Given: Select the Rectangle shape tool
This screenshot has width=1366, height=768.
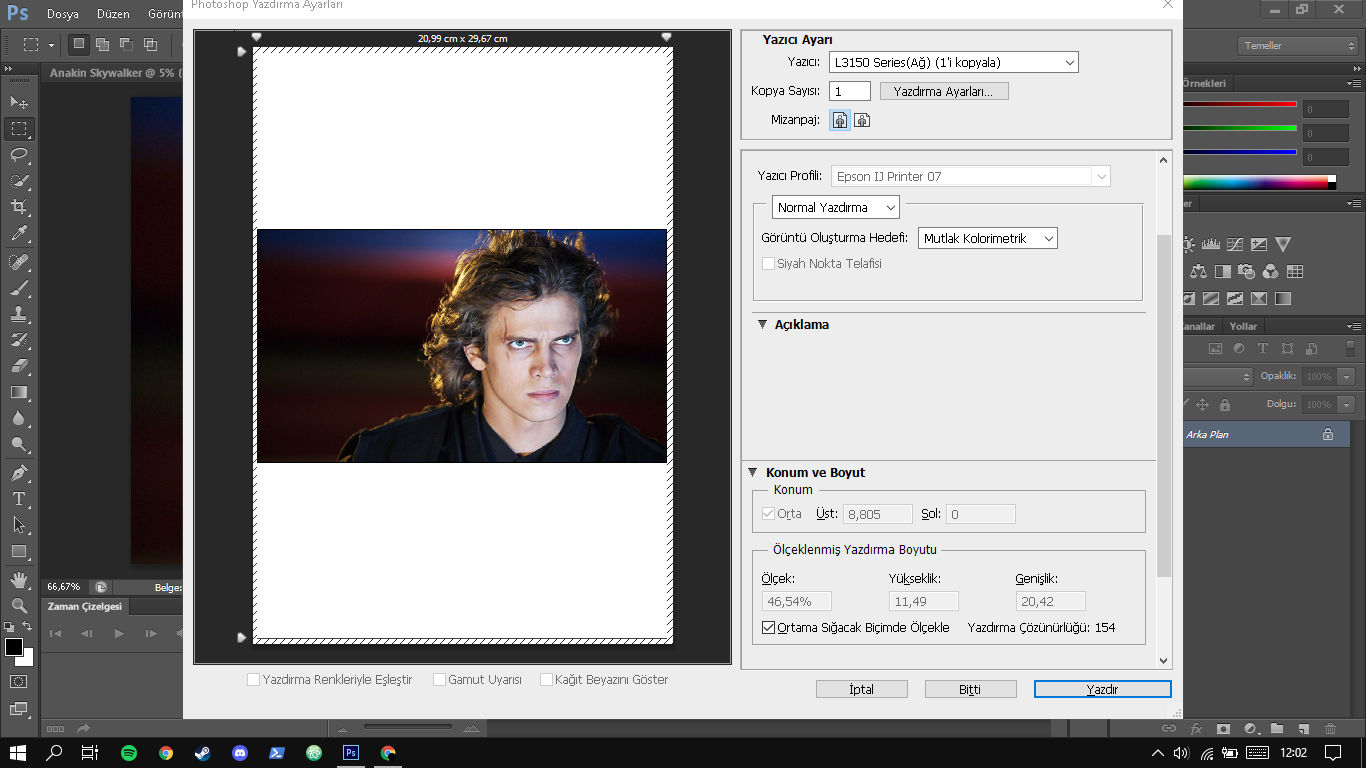Looking at the screenshot, I should click(x=19, y=551).
